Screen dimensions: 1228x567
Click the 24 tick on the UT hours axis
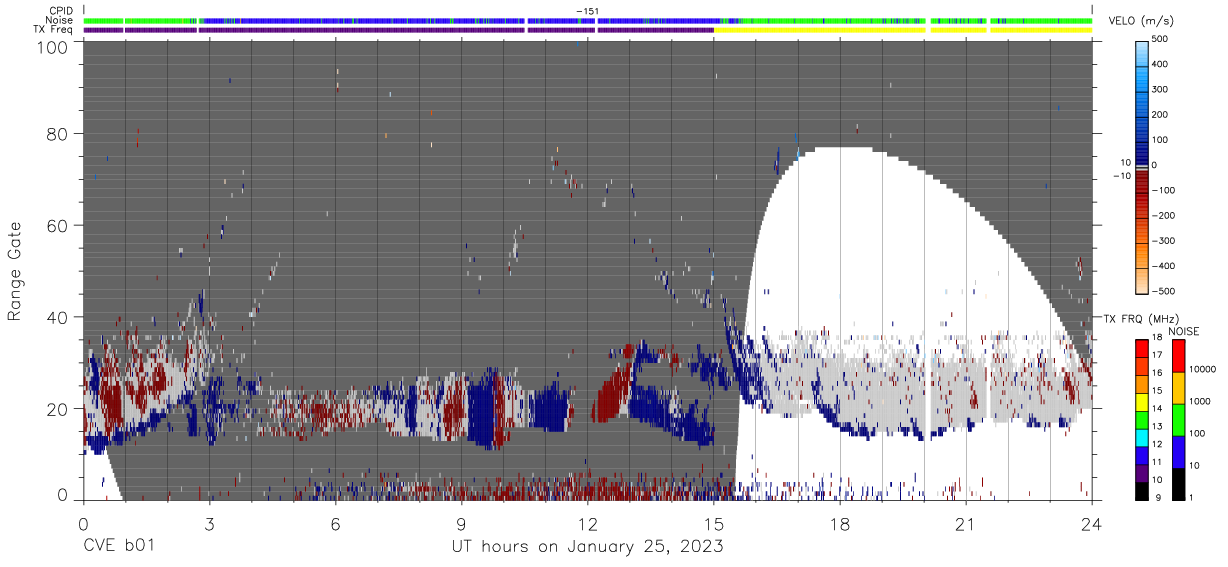click(1092, 524)
